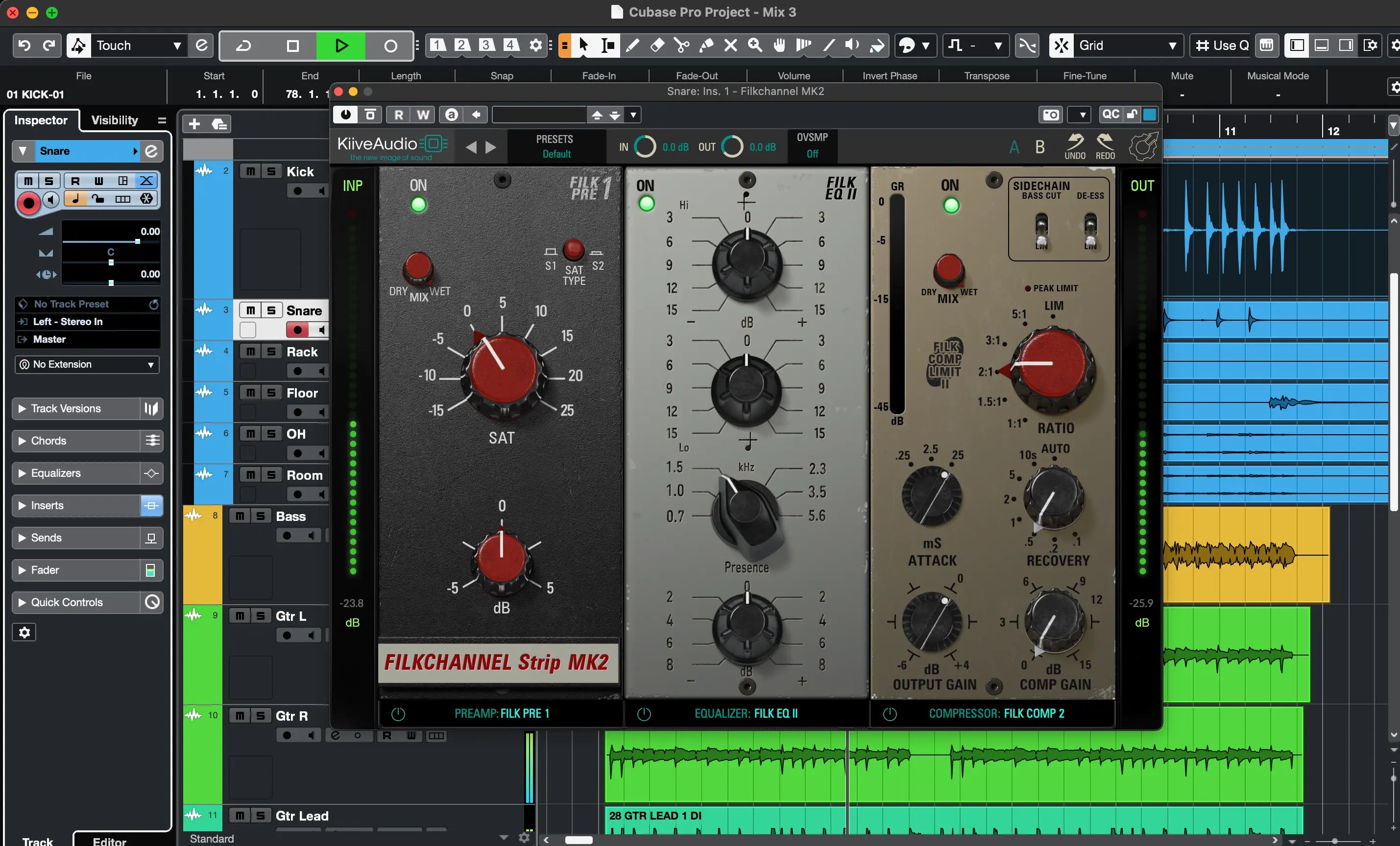Toggle the FILK EQ II ON switch
Screen dimensions: 1400x846
646,203
